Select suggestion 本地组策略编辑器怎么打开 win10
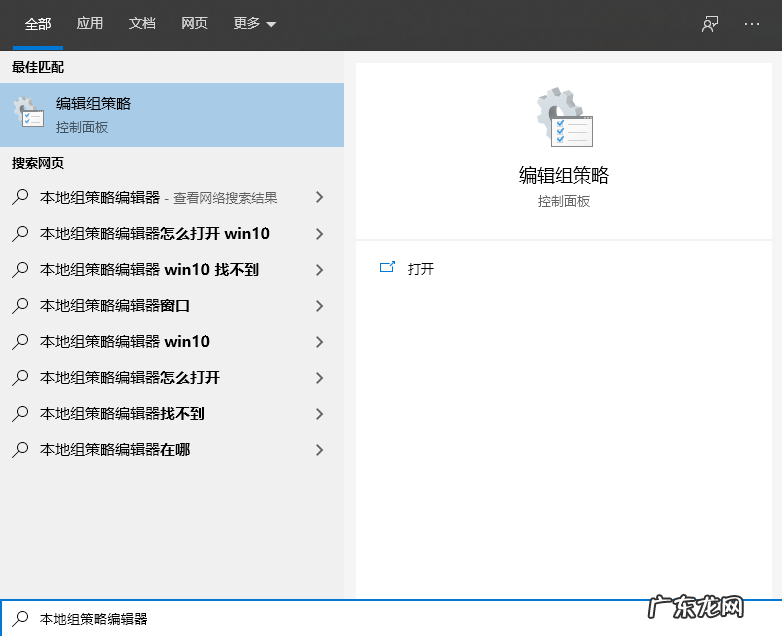This screenshot has height=636, width=782. point(172,234)
